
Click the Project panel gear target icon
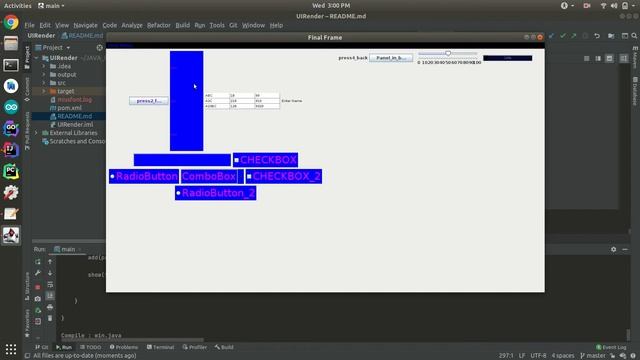pos(99,48)
